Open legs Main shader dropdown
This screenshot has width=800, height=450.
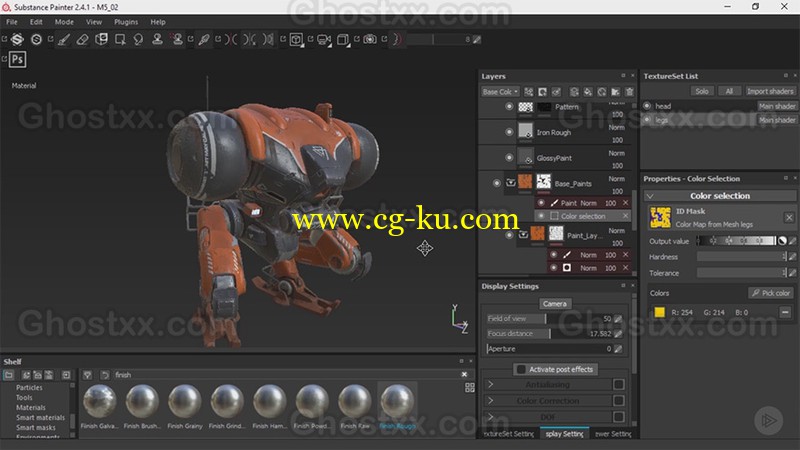(777, 120)
